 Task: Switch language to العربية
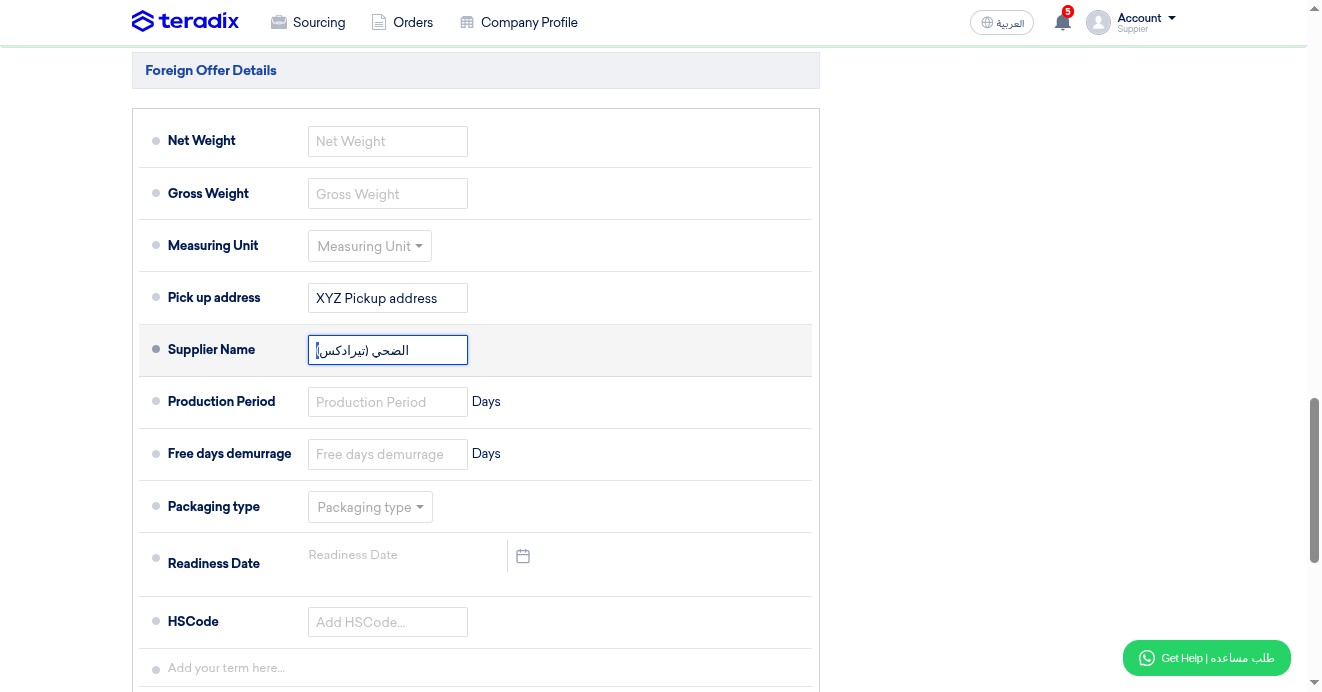point(1002,22)
